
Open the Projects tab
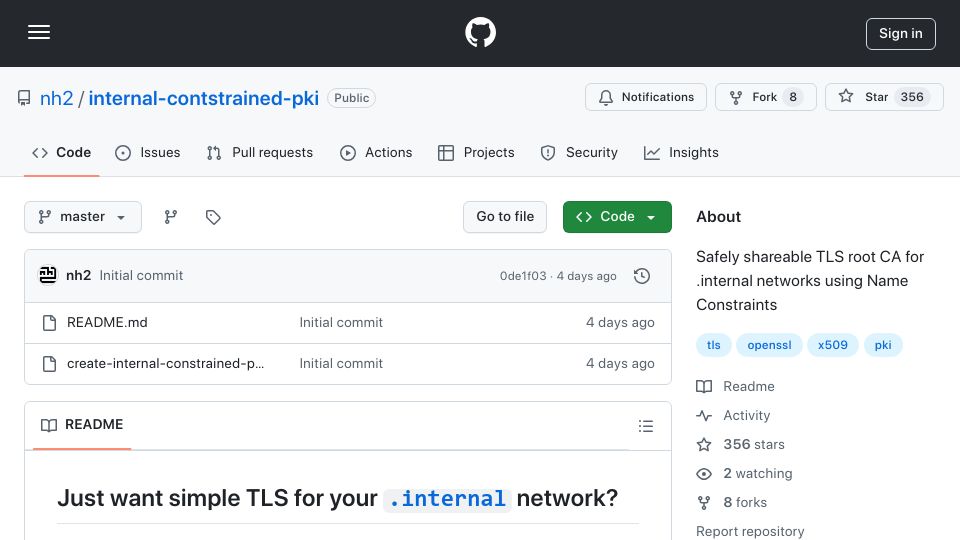click(476, 152)
